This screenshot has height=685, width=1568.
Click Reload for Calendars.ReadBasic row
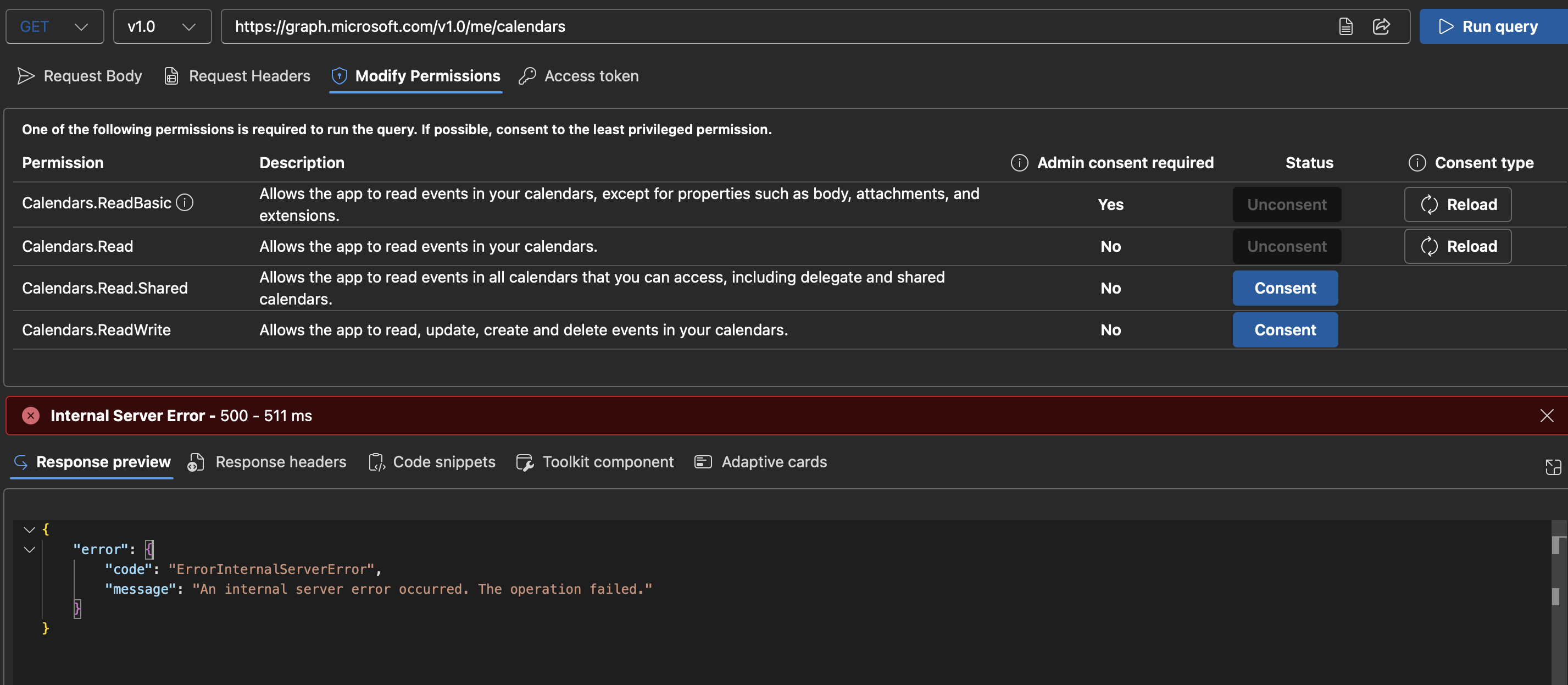click(x=1458, y=205)
